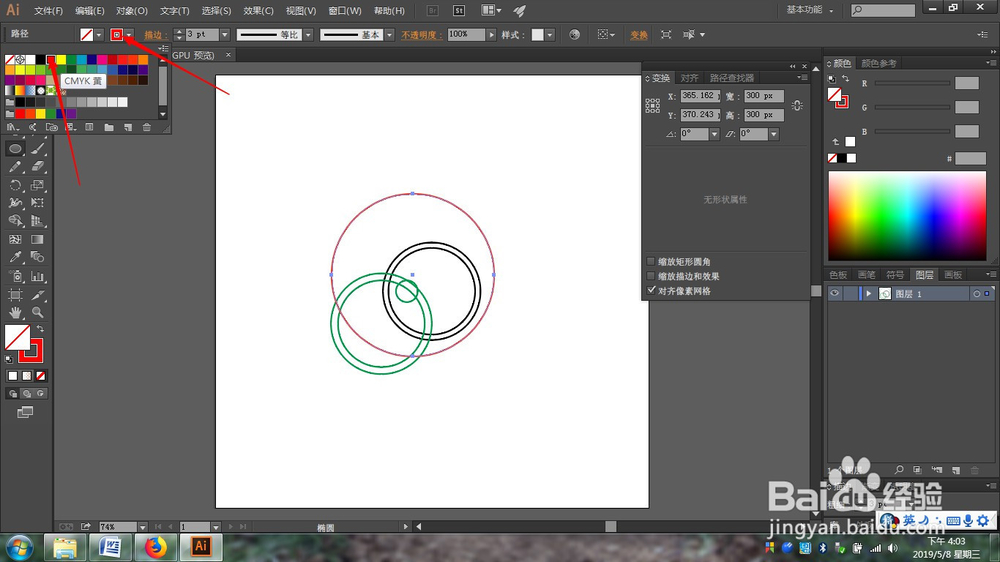Screen dimensions: 1000x562
Task: Select the Artboard tool
Action: (x=15, y=295)
